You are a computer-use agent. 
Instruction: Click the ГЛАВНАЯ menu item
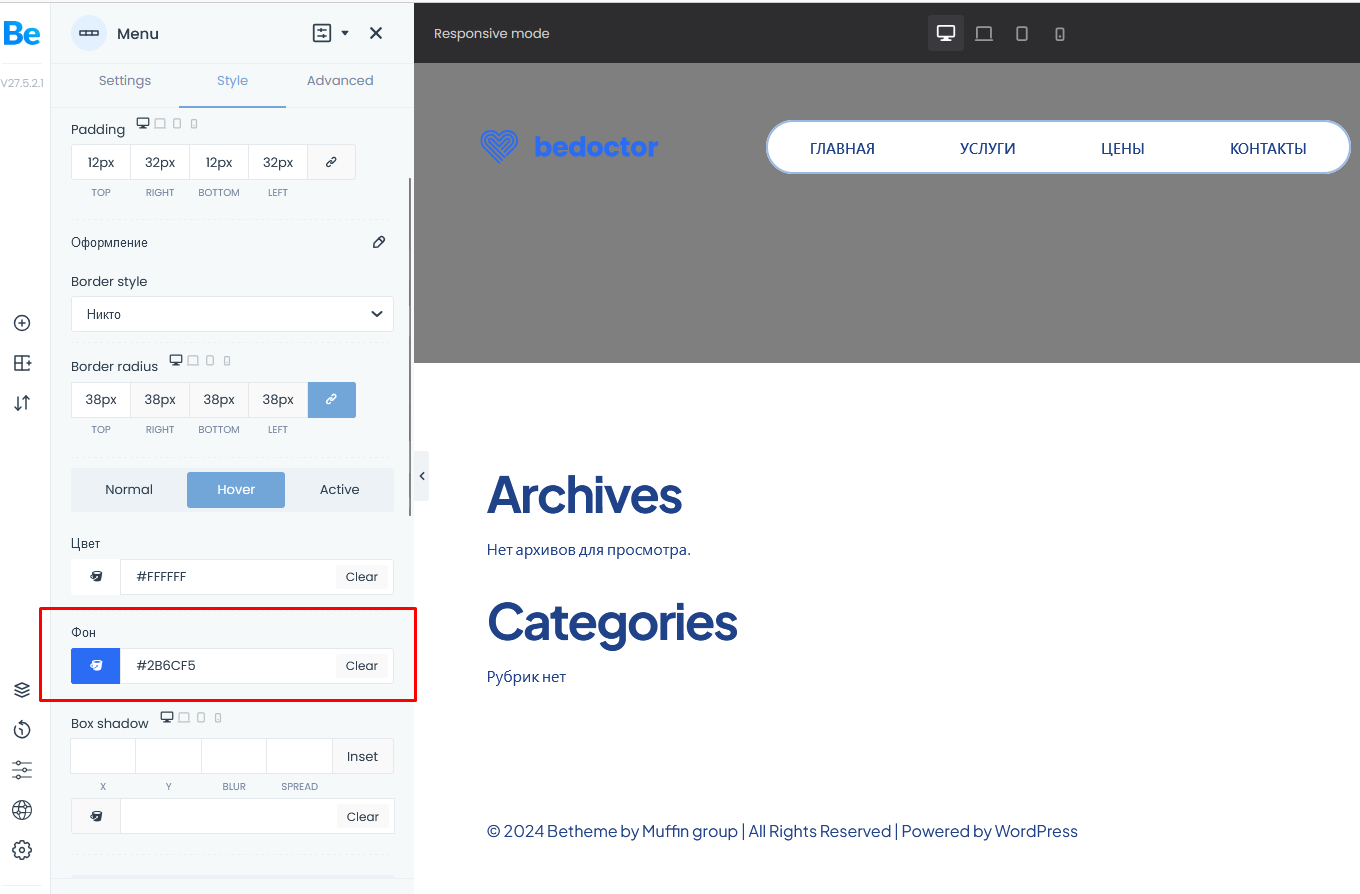pos(842,148)
